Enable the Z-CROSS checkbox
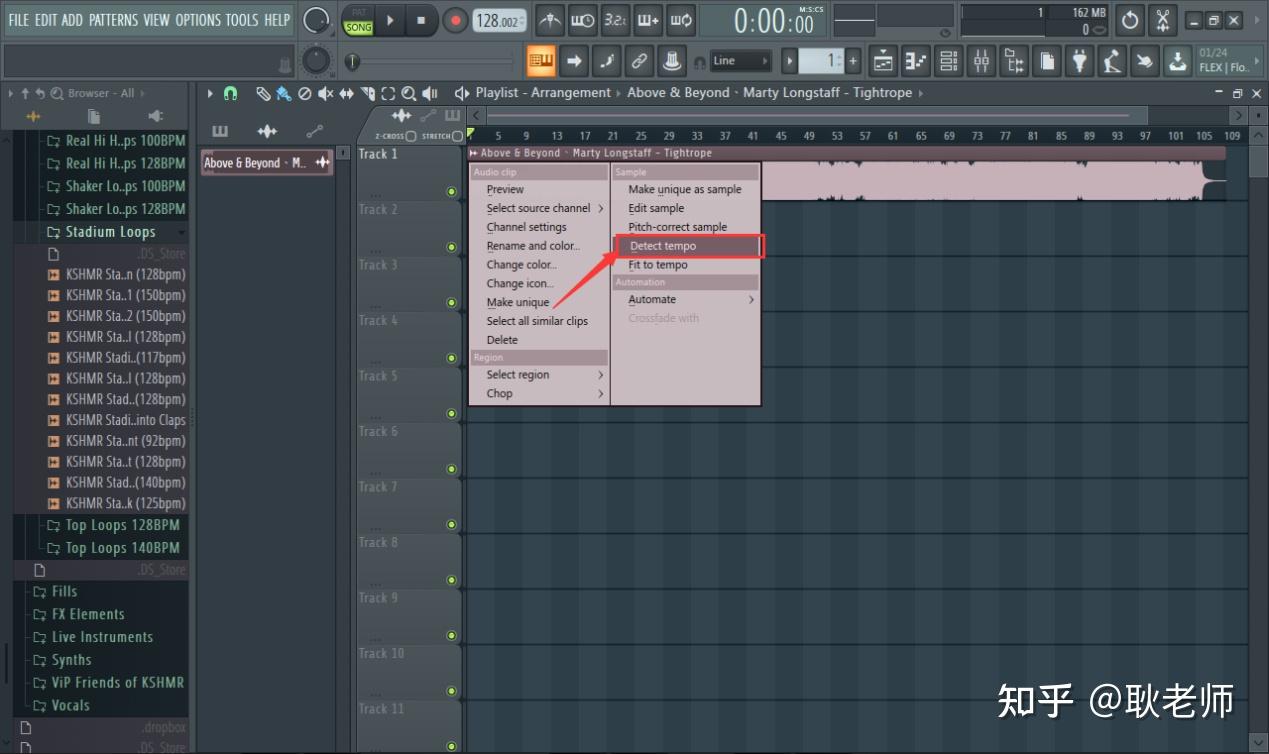 click(x=411, y=136)
